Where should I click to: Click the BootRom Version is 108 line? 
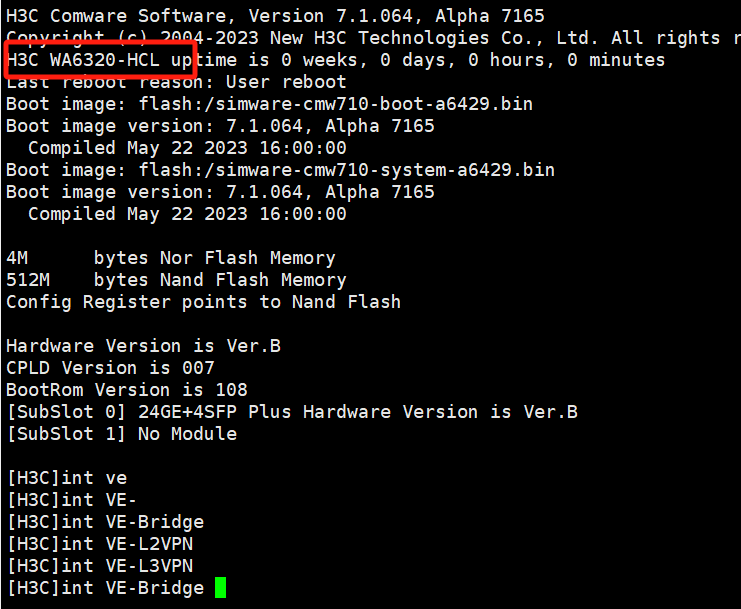pyautogui.click(x=126, y=390)
